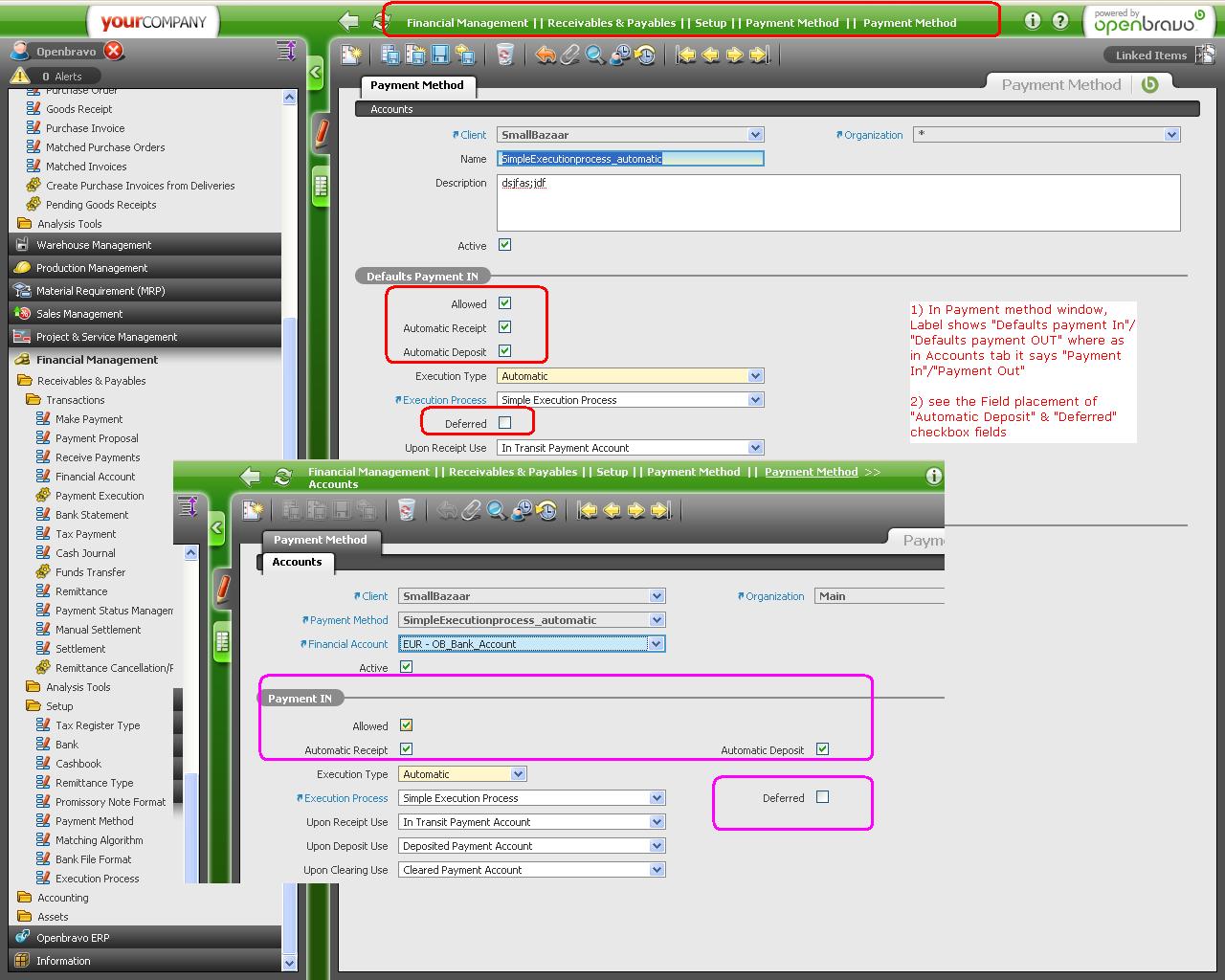Switch to form view with pencil icon
Screen dimensions: 1225x980
(x=322, y=133)
